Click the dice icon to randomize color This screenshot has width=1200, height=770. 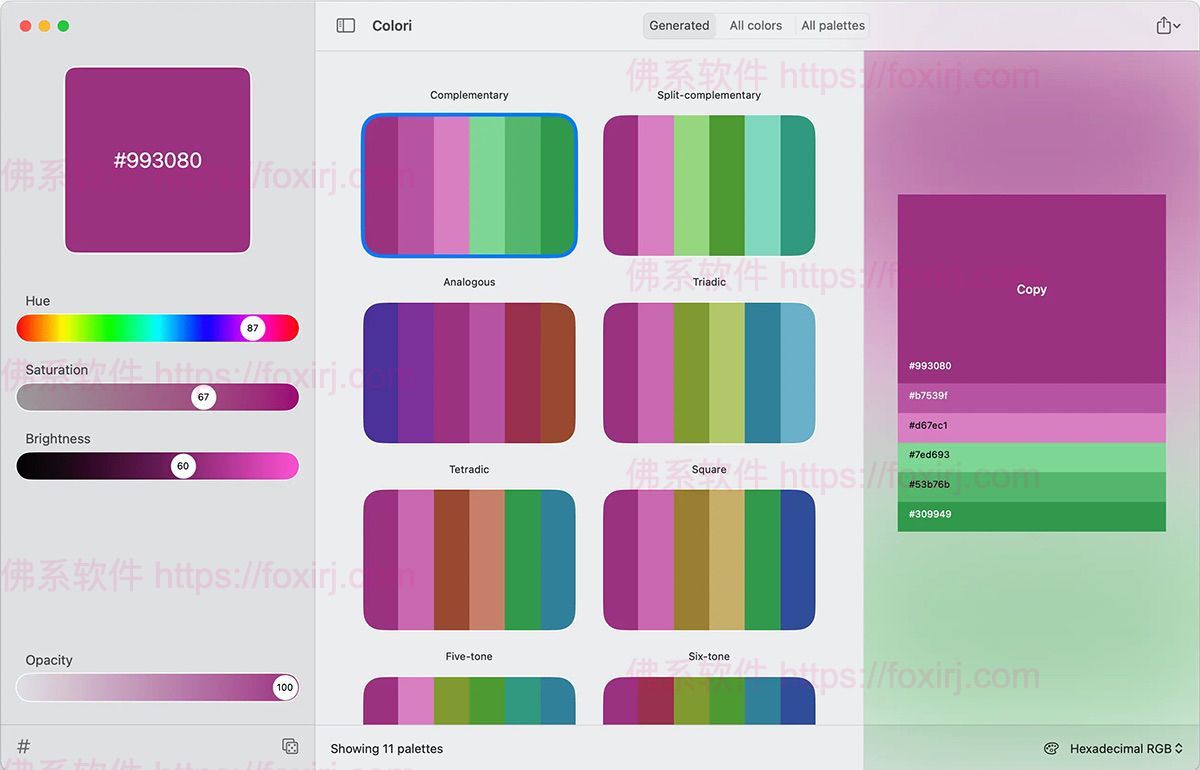click(290, 745)
